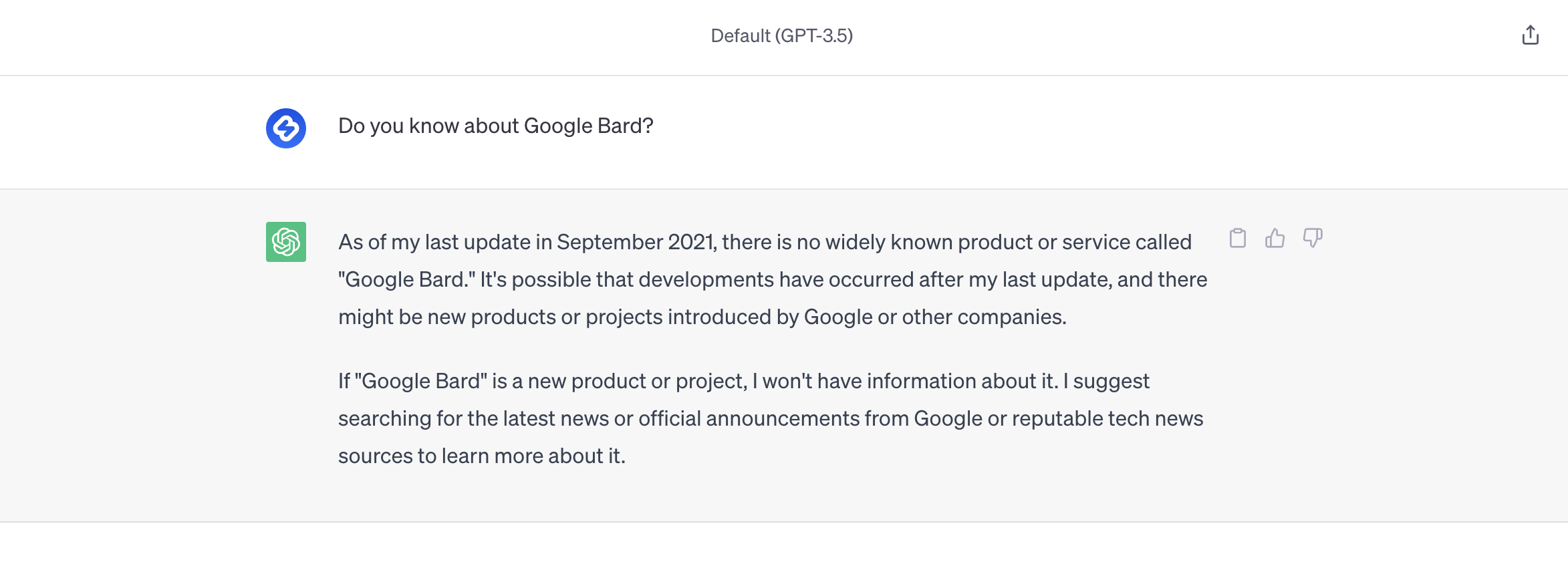Screen dimensions: 1568x564
Task: Mark the response with thumbs down
Action: coord(1312,239)
